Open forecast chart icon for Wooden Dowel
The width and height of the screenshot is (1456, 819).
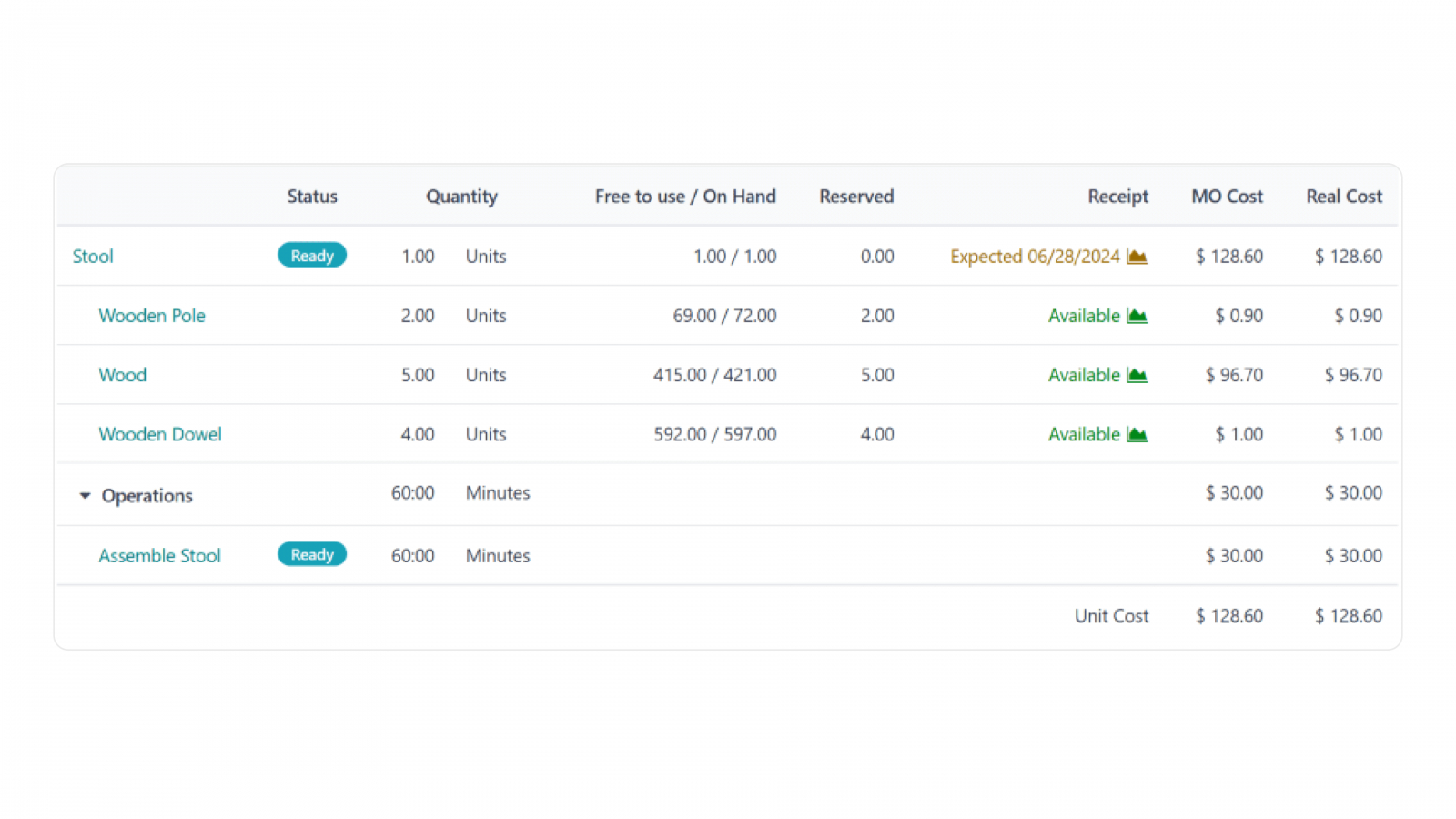(x=1137, y=434)
